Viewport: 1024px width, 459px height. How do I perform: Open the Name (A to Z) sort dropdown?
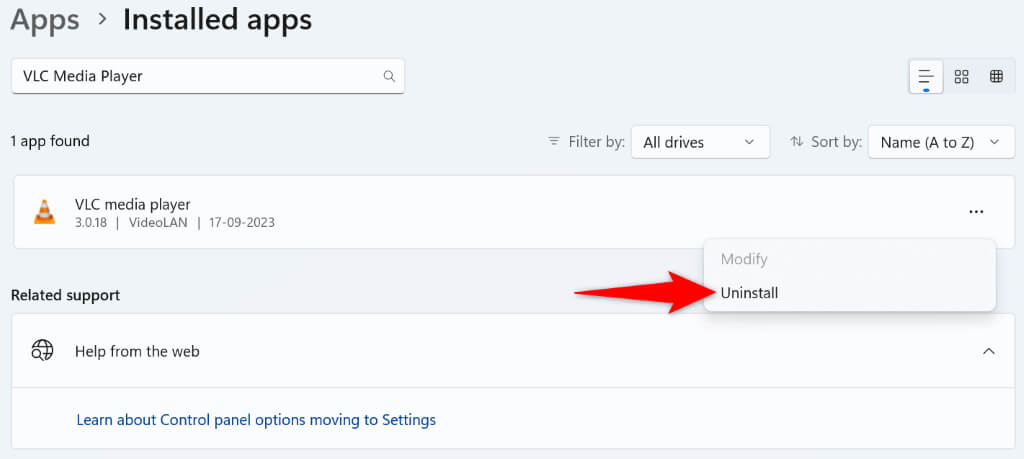point(940,142)
